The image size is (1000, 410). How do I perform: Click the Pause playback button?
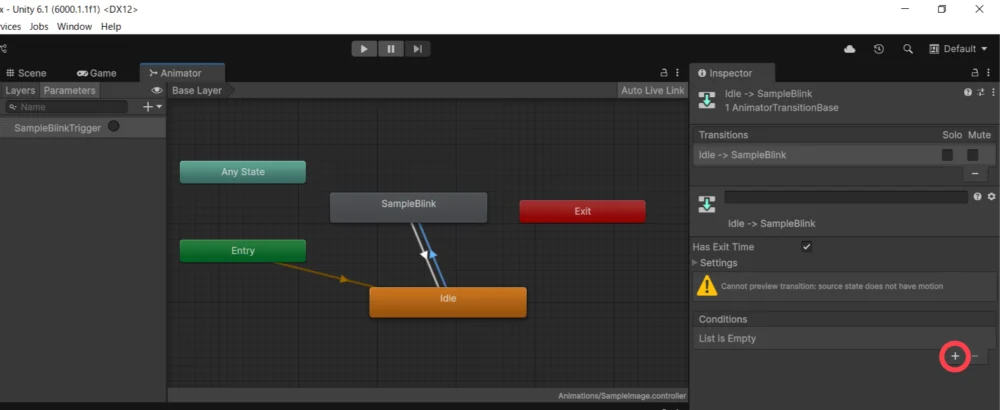tap(390, 48)
